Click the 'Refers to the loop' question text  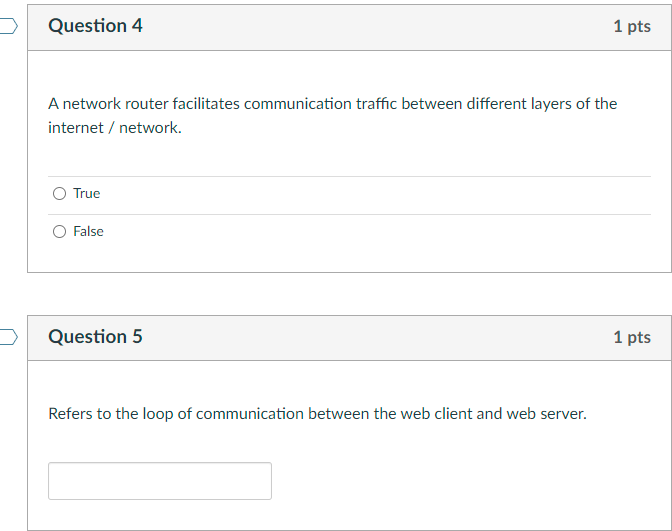coord(317,414)
